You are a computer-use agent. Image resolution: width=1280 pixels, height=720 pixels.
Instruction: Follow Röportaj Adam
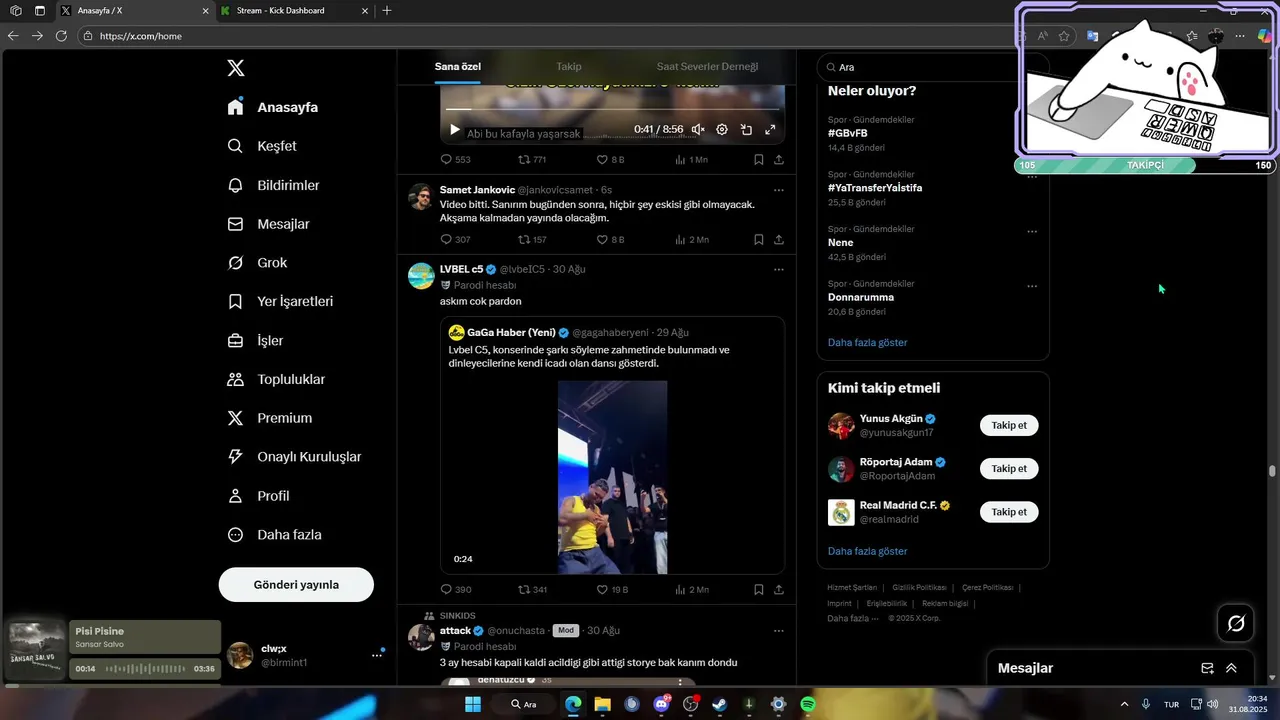(1009, 468)
